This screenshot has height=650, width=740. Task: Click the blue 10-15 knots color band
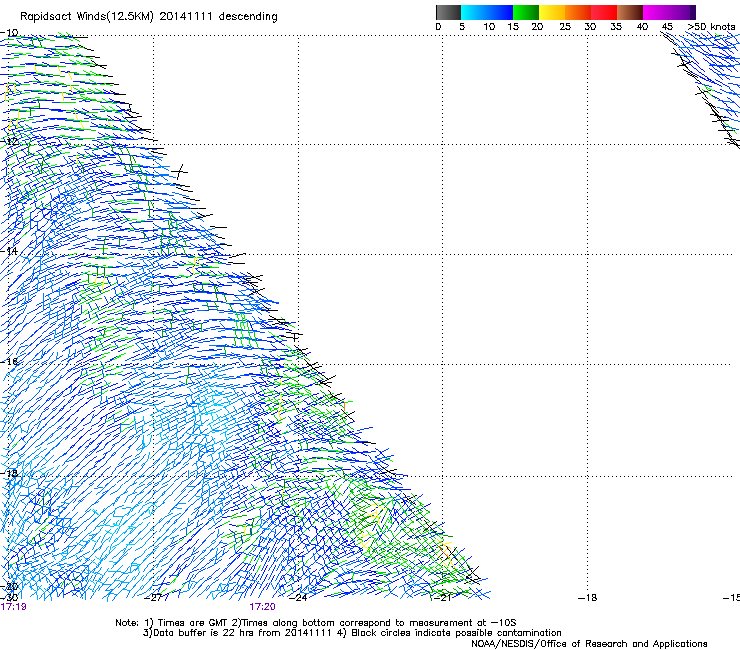coord(500,12)
